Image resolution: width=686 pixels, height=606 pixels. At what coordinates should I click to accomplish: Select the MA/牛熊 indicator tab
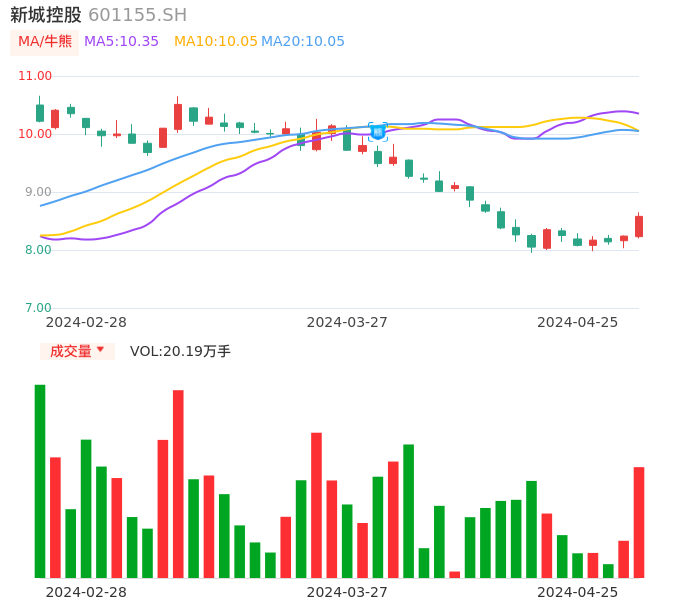[x=45, y=42]
